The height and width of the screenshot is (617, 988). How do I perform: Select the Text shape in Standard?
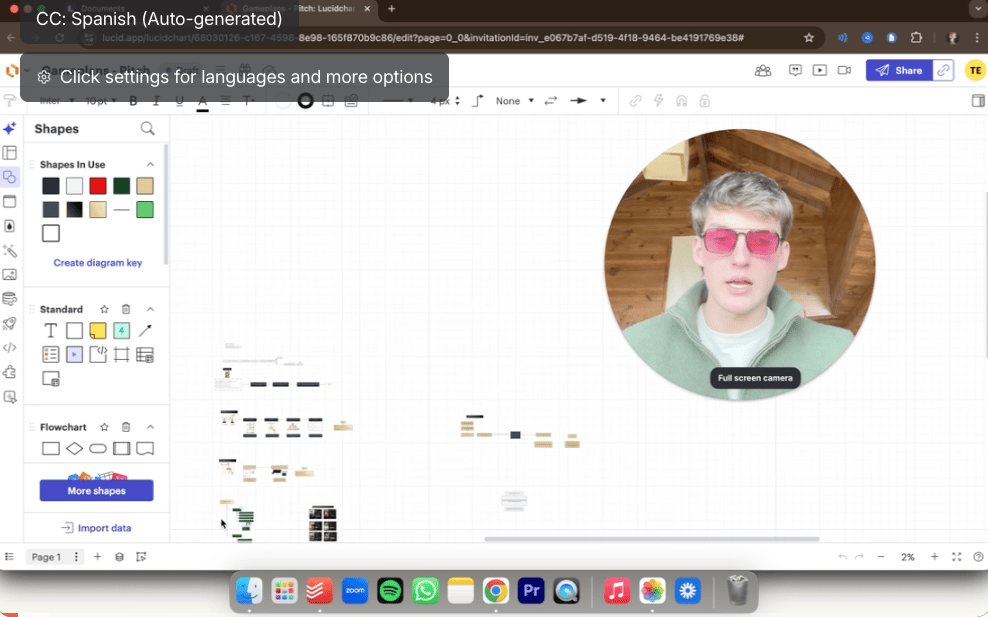tap(50, 330)
